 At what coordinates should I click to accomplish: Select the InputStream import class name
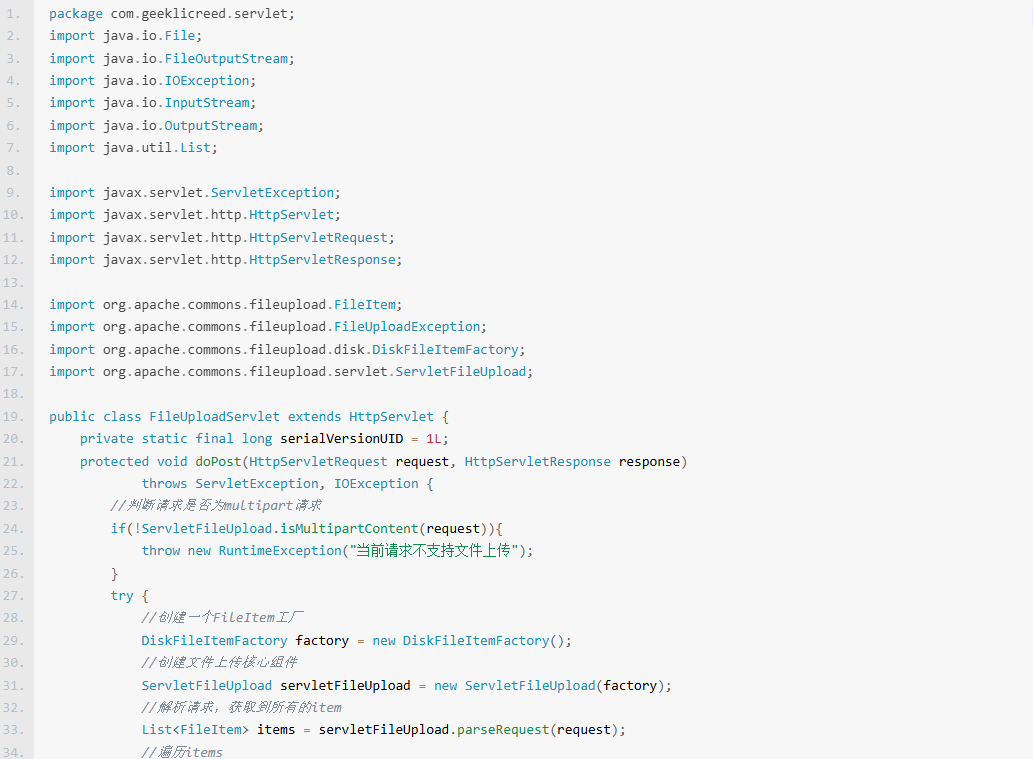[207, 103]
